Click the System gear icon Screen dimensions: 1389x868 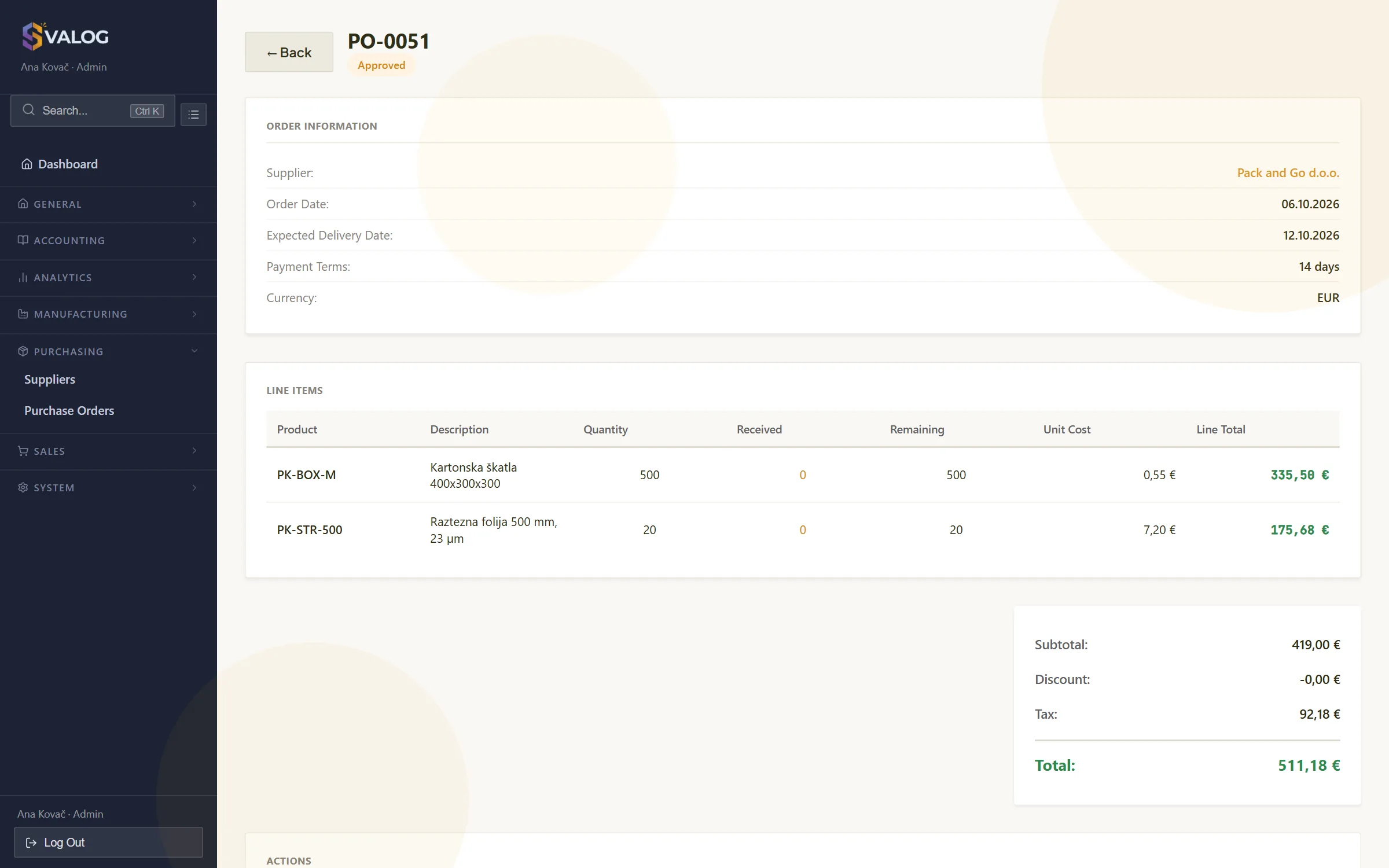coord(23,488)
